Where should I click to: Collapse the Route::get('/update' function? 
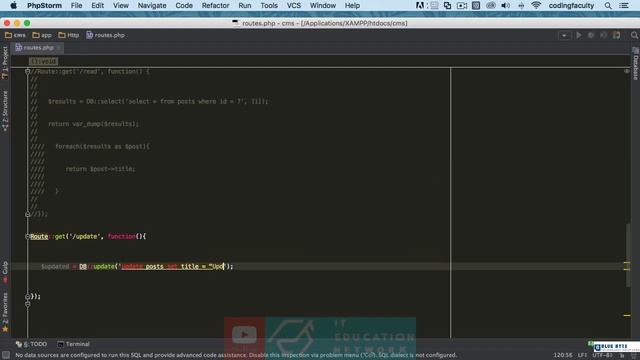[28, 236]
